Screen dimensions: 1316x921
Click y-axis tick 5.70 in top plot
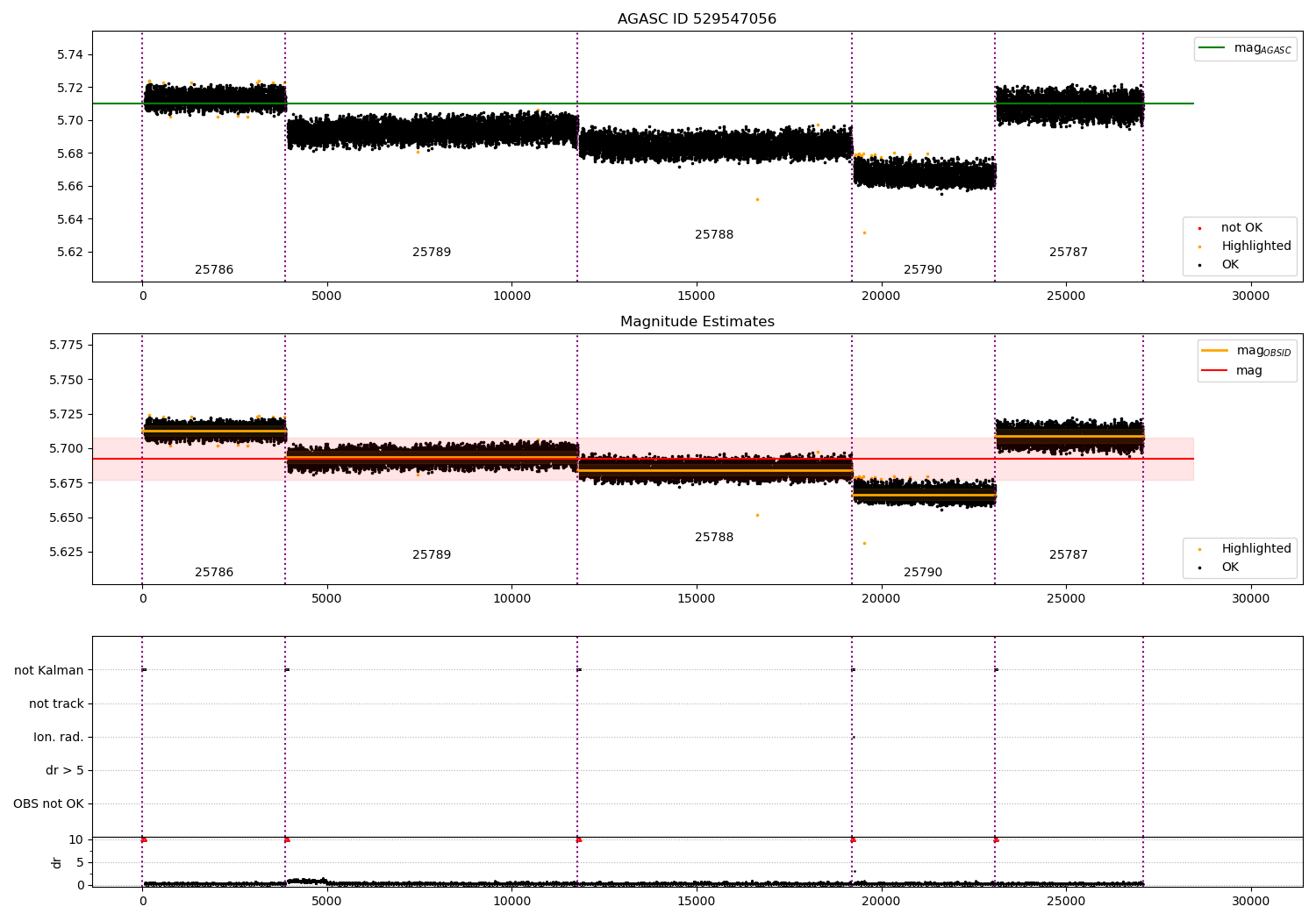[x=69, y=120]
